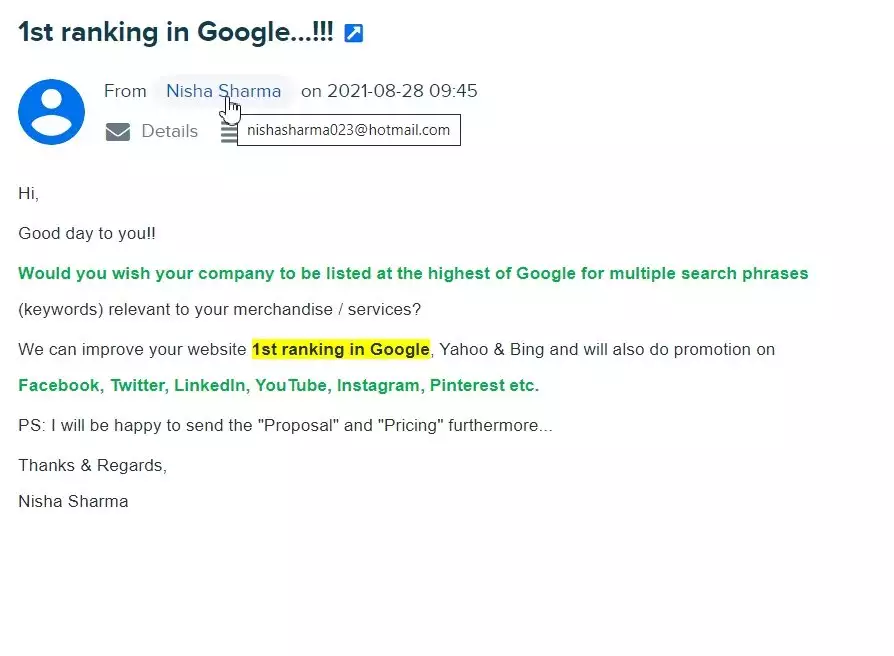
Task: Click the envelope Details icon
Action: [x=118, y=132]
